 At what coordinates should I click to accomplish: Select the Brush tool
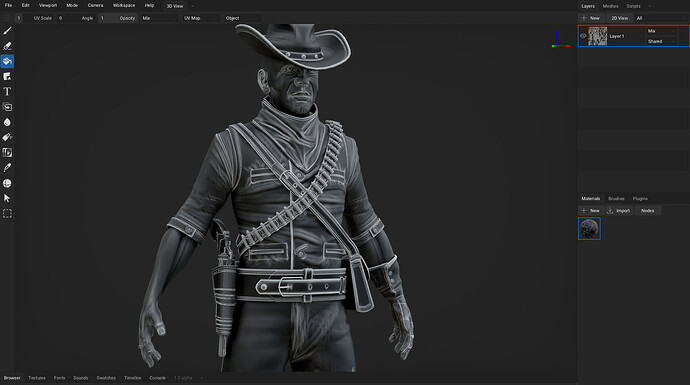7,31
